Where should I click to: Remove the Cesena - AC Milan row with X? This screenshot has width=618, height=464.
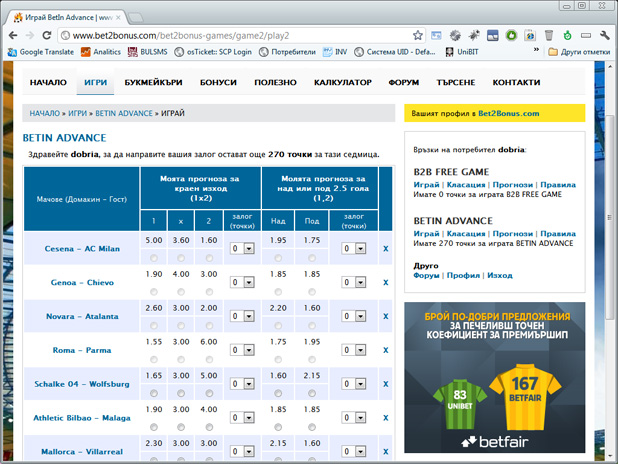point(385,249)
